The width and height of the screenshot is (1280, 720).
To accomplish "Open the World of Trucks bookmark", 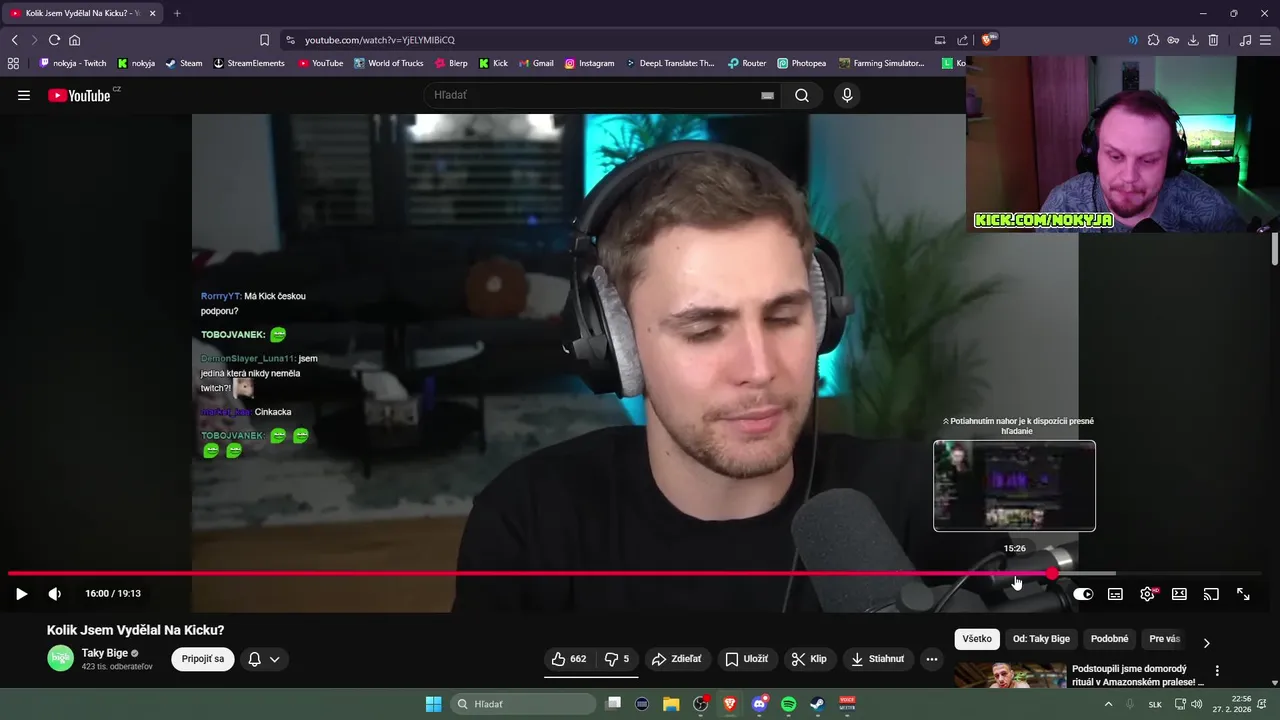I will [x=389, y=63].
